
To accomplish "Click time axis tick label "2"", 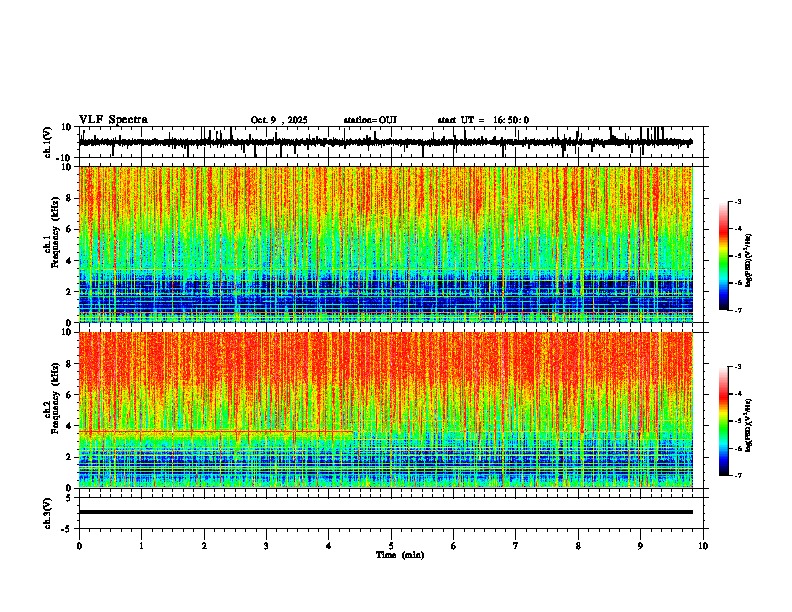I will [204, 546].
